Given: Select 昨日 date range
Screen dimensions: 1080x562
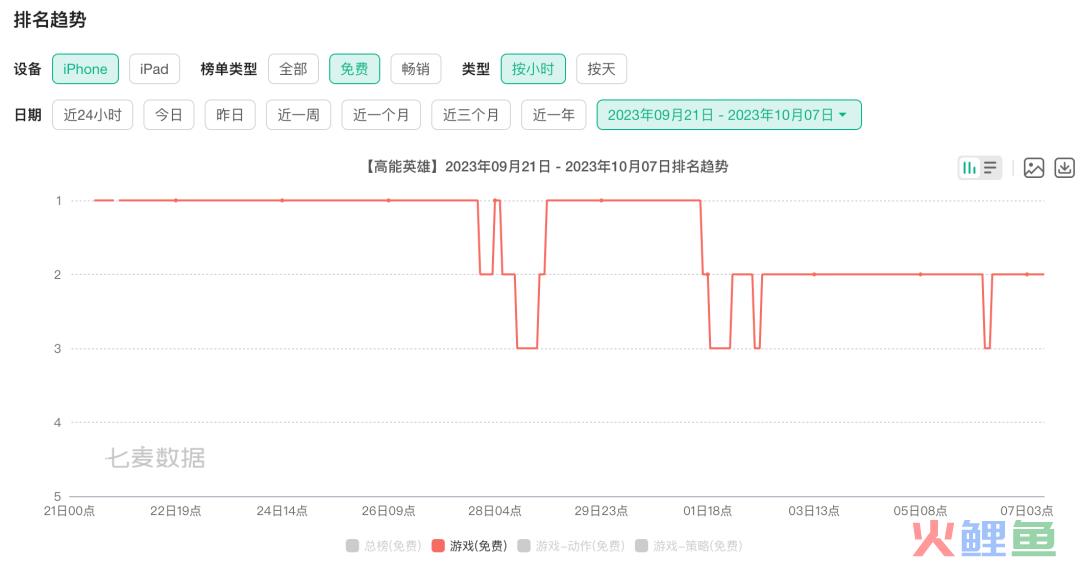Looking at the screenshot, I should 230,114.
